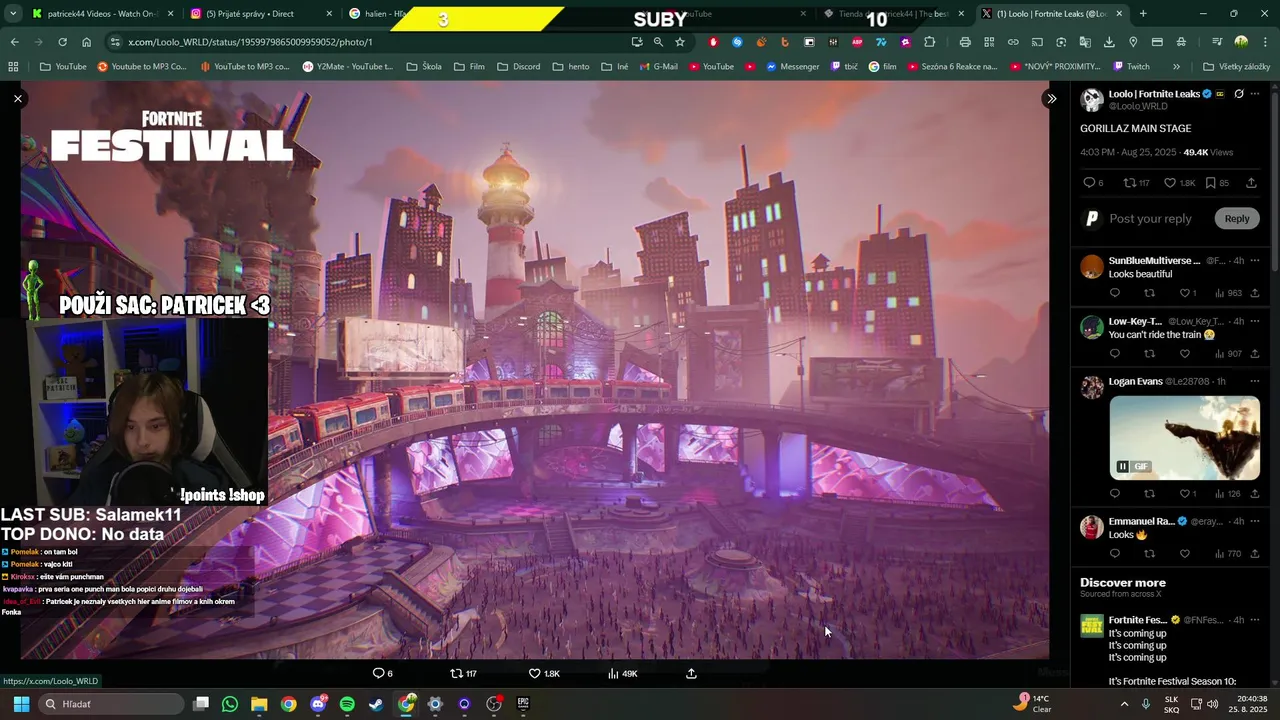Click the AdBlock Plus extension icon
This screenshot has width=1280, height=720.
857,42
